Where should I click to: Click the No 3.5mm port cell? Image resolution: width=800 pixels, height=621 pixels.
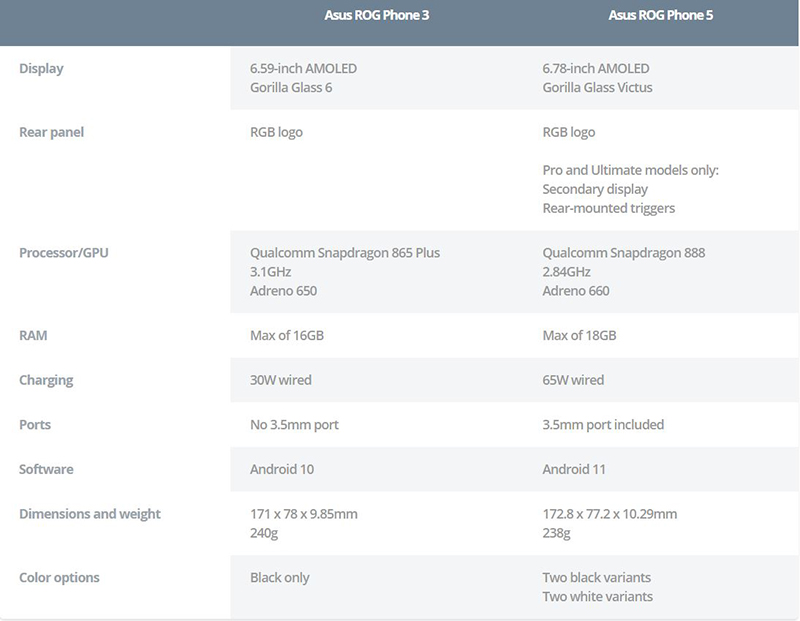(294, 425)
